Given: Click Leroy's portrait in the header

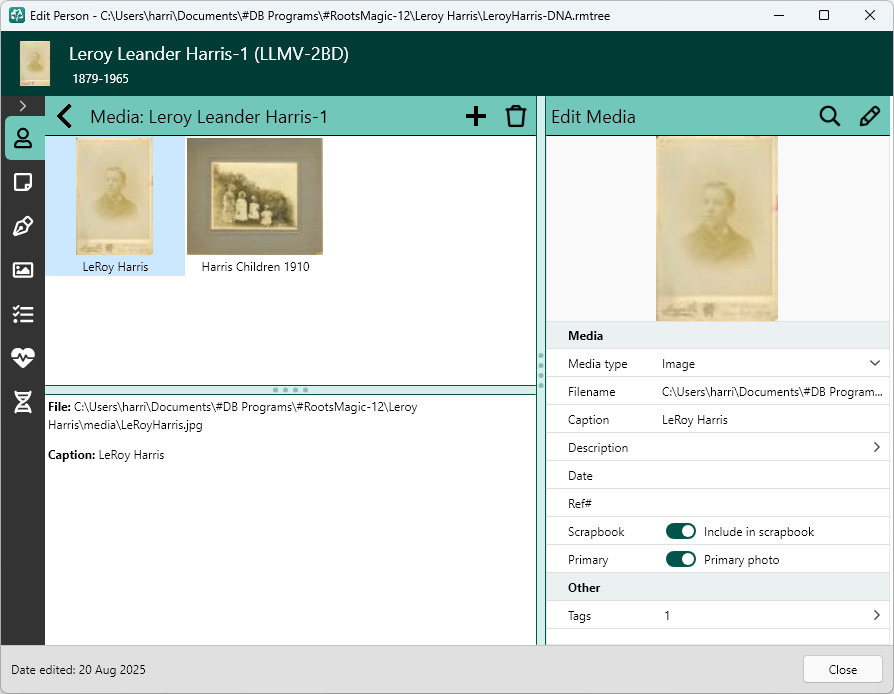Looking at the screenshot, I should 35,63.
